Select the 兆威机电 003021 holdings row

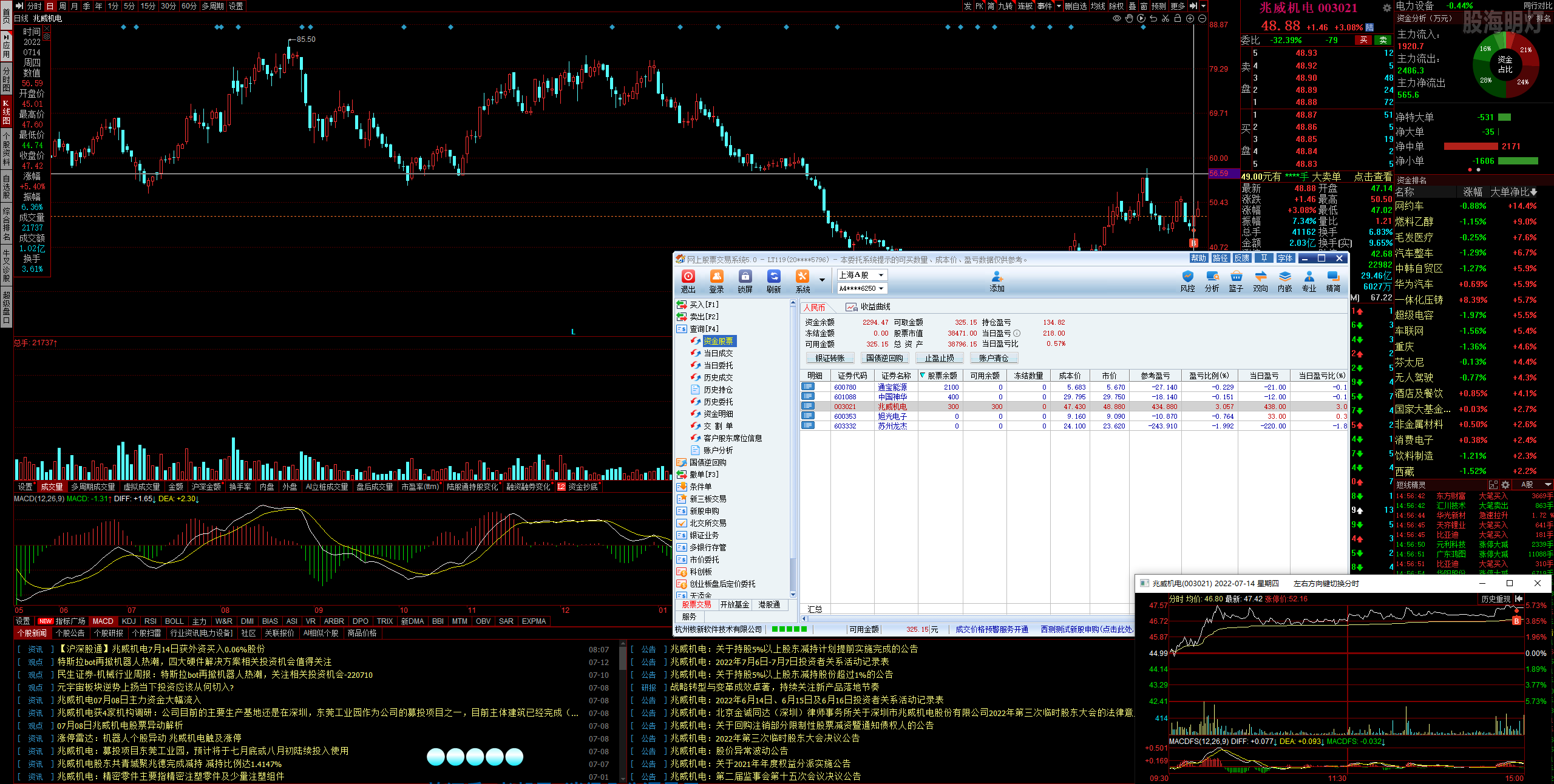click(x=1074, y=407)
